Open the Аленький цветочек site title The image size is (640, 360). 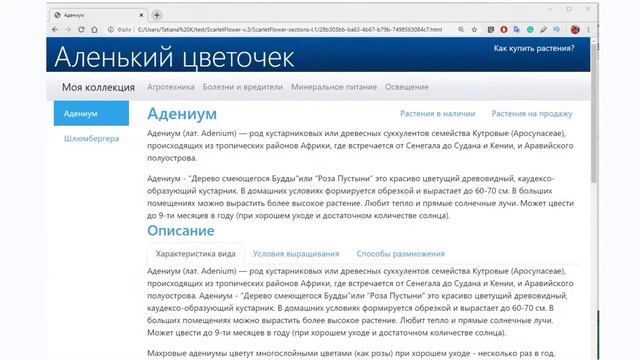174,57
